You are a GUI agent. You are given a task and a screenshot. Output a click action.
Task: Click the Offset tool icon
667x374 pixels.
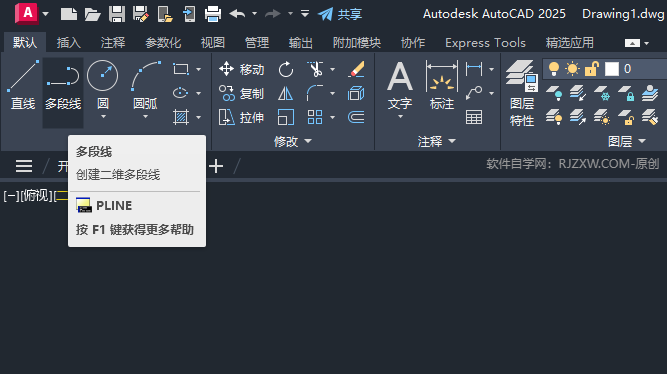click(356, 117)
